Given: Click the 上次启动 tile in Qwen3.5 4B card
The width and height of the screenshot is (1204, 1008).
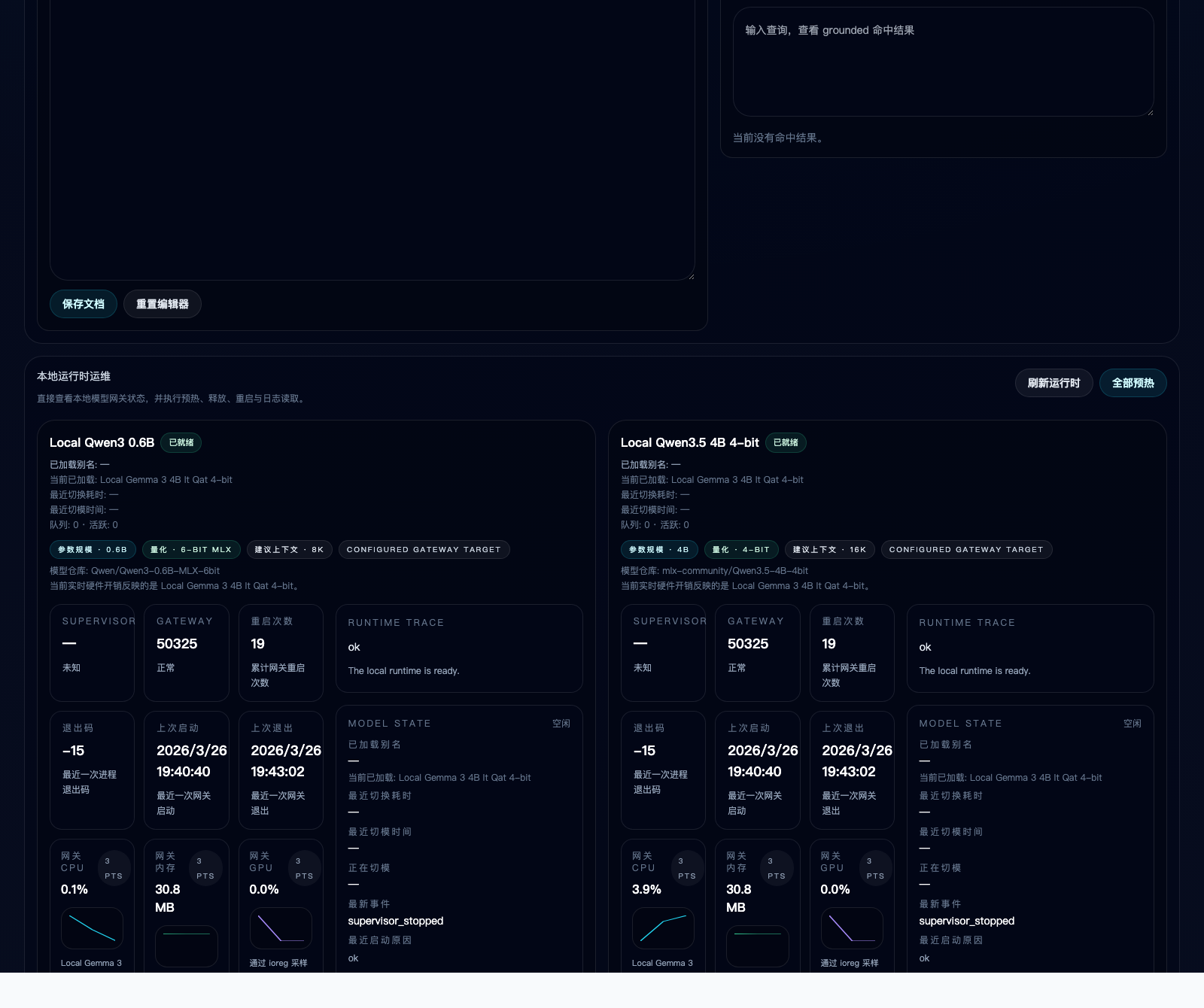Looking at the screenshot, I should [758, 770].
